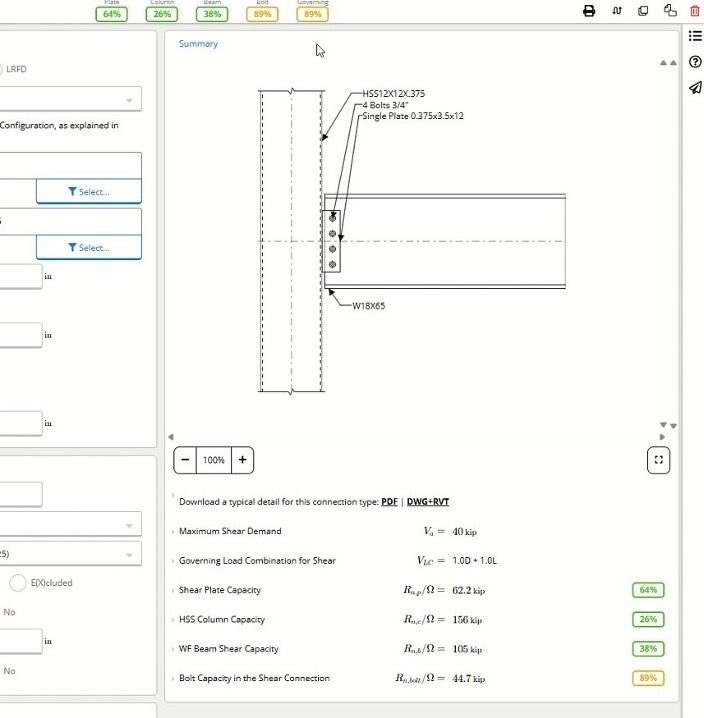Click the W18X65 beam label
The image size is (704, 718).
(x=369, y=306)
